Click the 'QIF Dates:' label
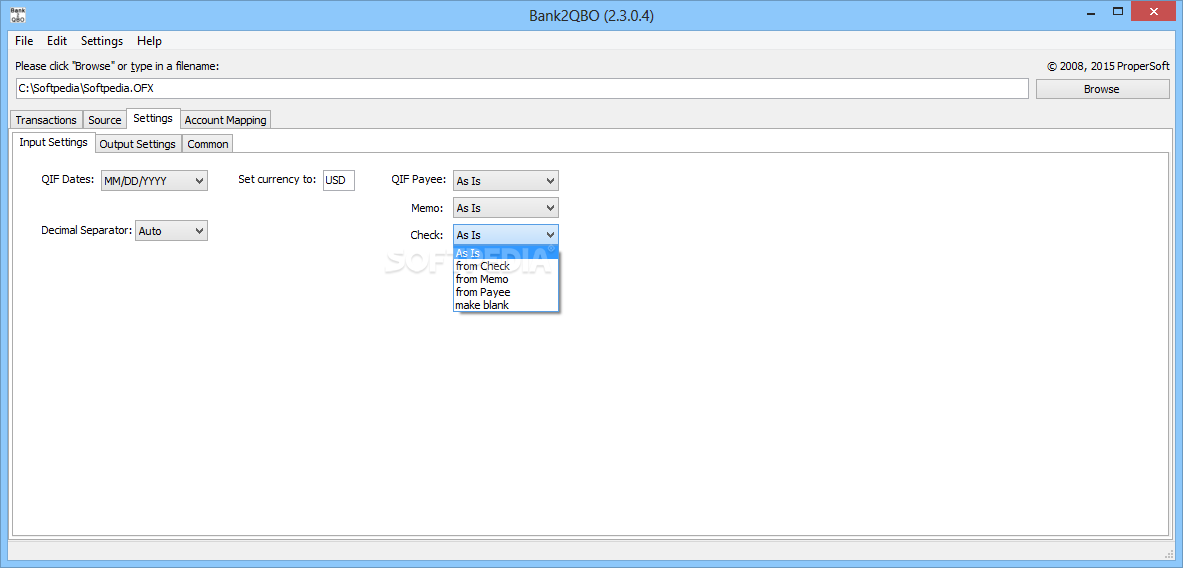Image resolution: width=1183 pixels, height=568 pixels. pyautogui.click(x=68, y=180)
